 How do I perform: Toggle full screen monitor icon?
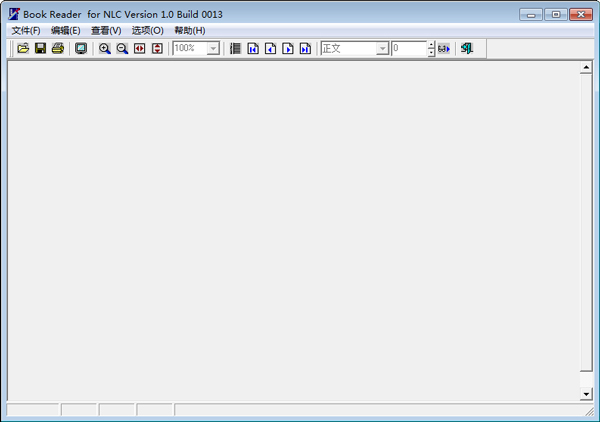pos(81,48)
